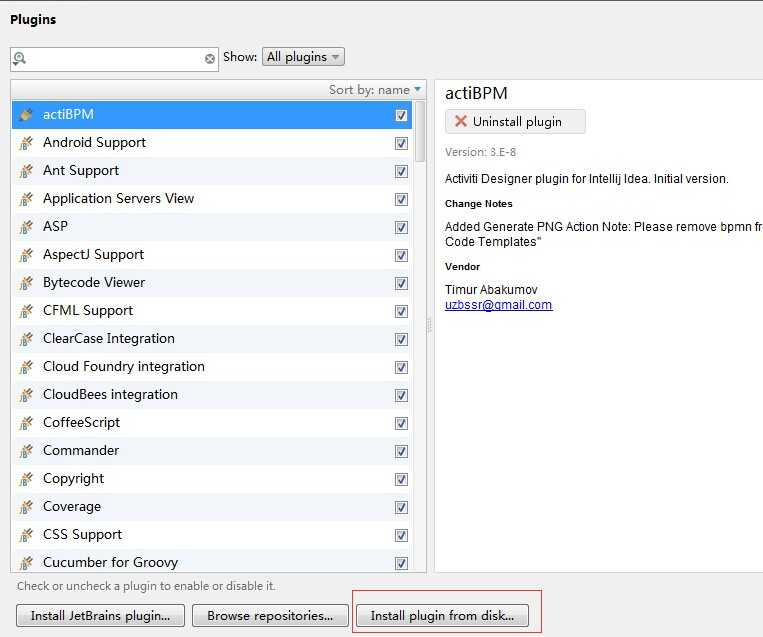This screenshot has width=763, height=637.
Task: Click Install plugin from disk button
Action: tap(442, 616)
